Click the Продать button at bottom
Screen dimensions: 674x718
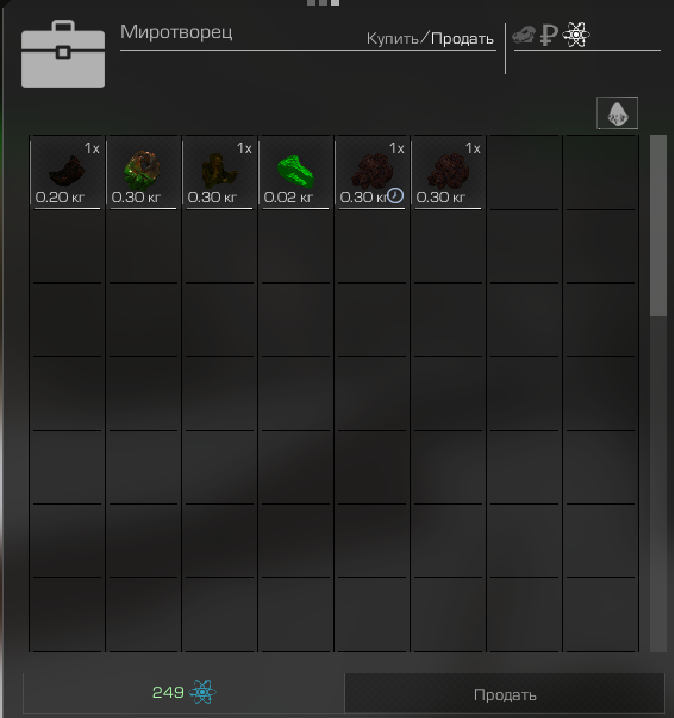505,695
